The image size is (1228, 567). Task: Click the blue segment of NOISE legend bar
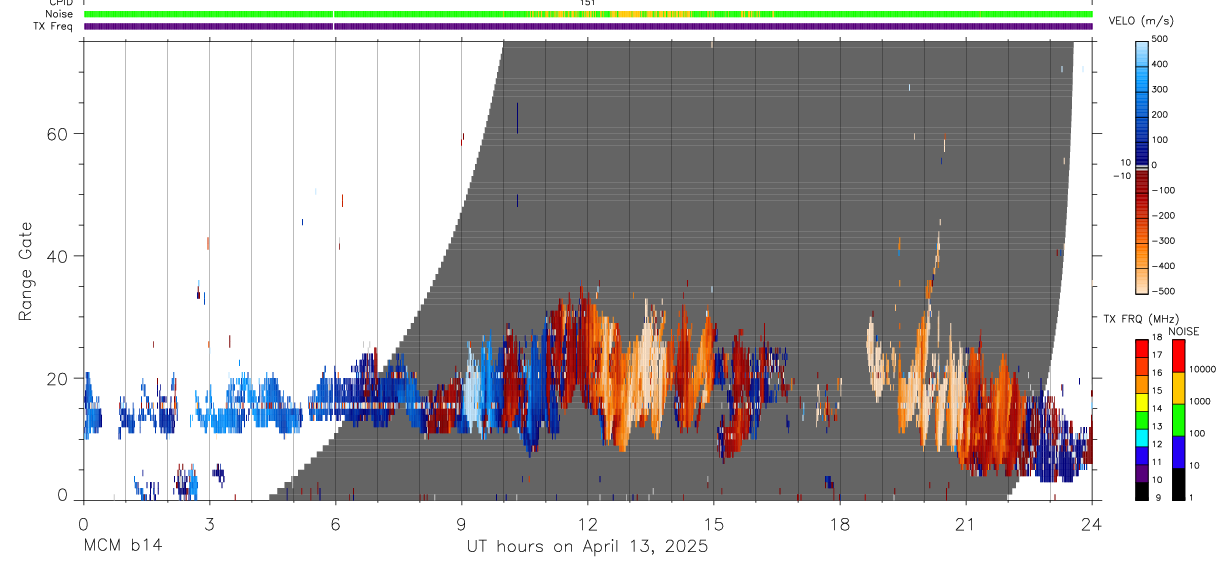click(x=1178, y=452)
